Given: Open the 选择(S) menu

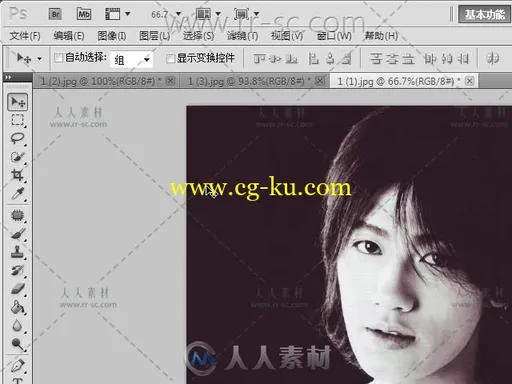Looking at the screenshot, I should pos(198,36).
